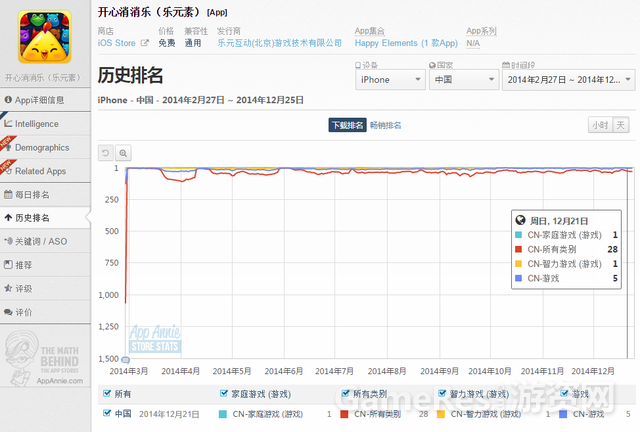Open Related Apps in the sidebar
Screen dimensions: 640x432
tap(45, 171)
